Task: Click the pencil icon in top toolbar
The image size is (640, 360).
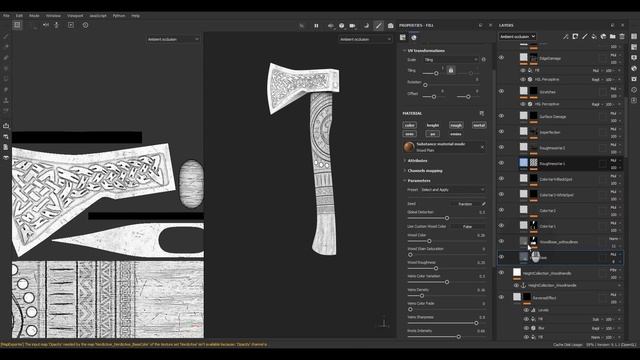Action: coord(379,25)
